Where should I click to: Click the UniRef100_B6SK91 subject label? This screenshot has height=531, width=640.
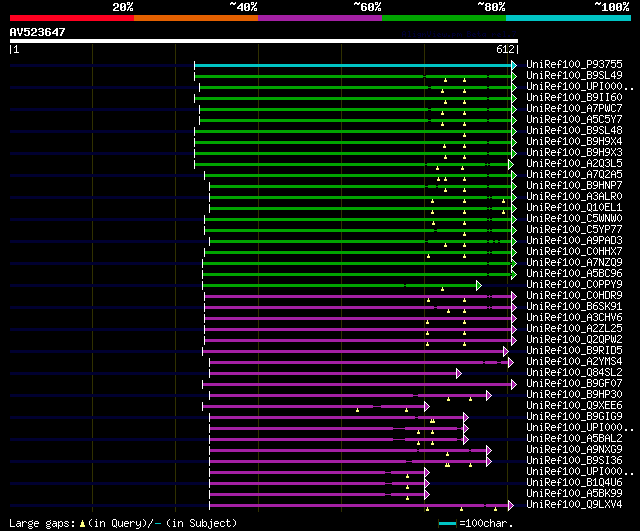click(574, 307)
